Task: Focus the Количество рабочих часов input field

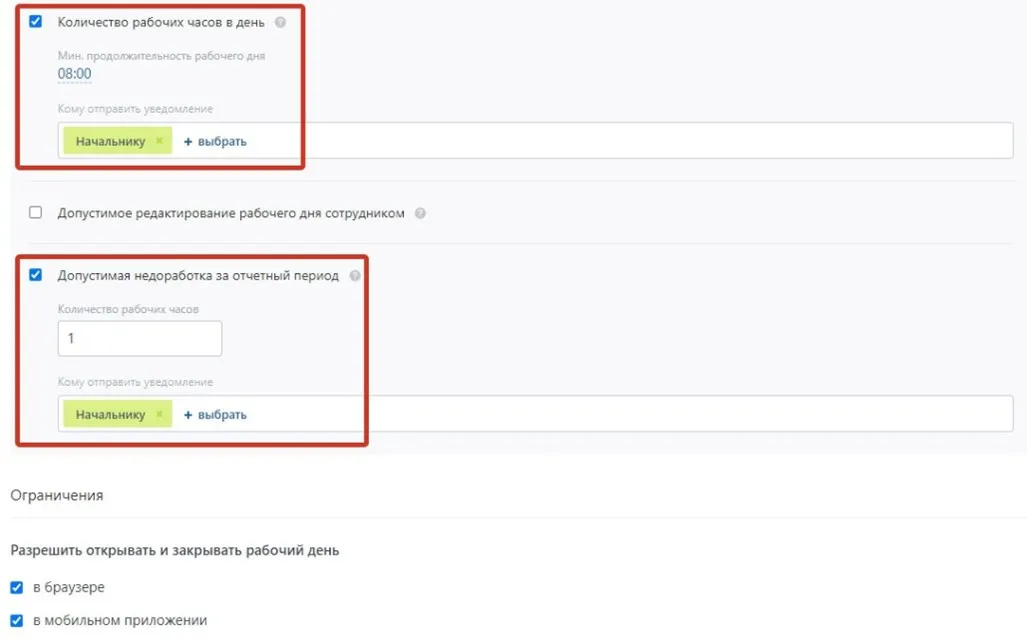Action: pos(140,339)
